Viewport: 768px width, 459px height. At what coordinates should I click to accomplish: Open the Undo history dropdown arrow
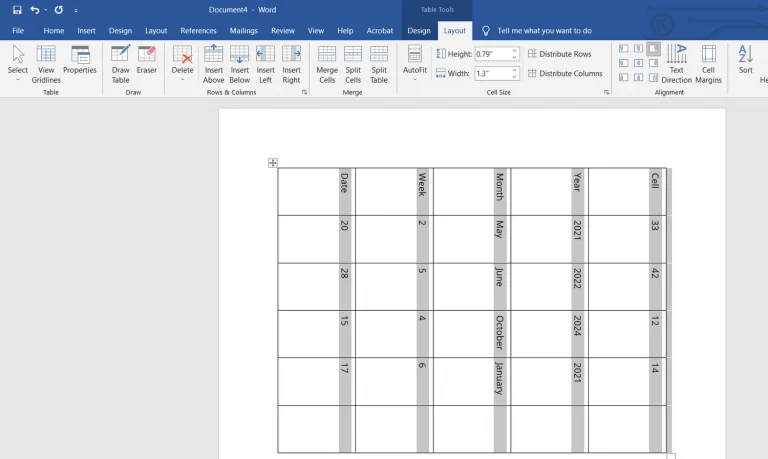[x=46, y=10]
